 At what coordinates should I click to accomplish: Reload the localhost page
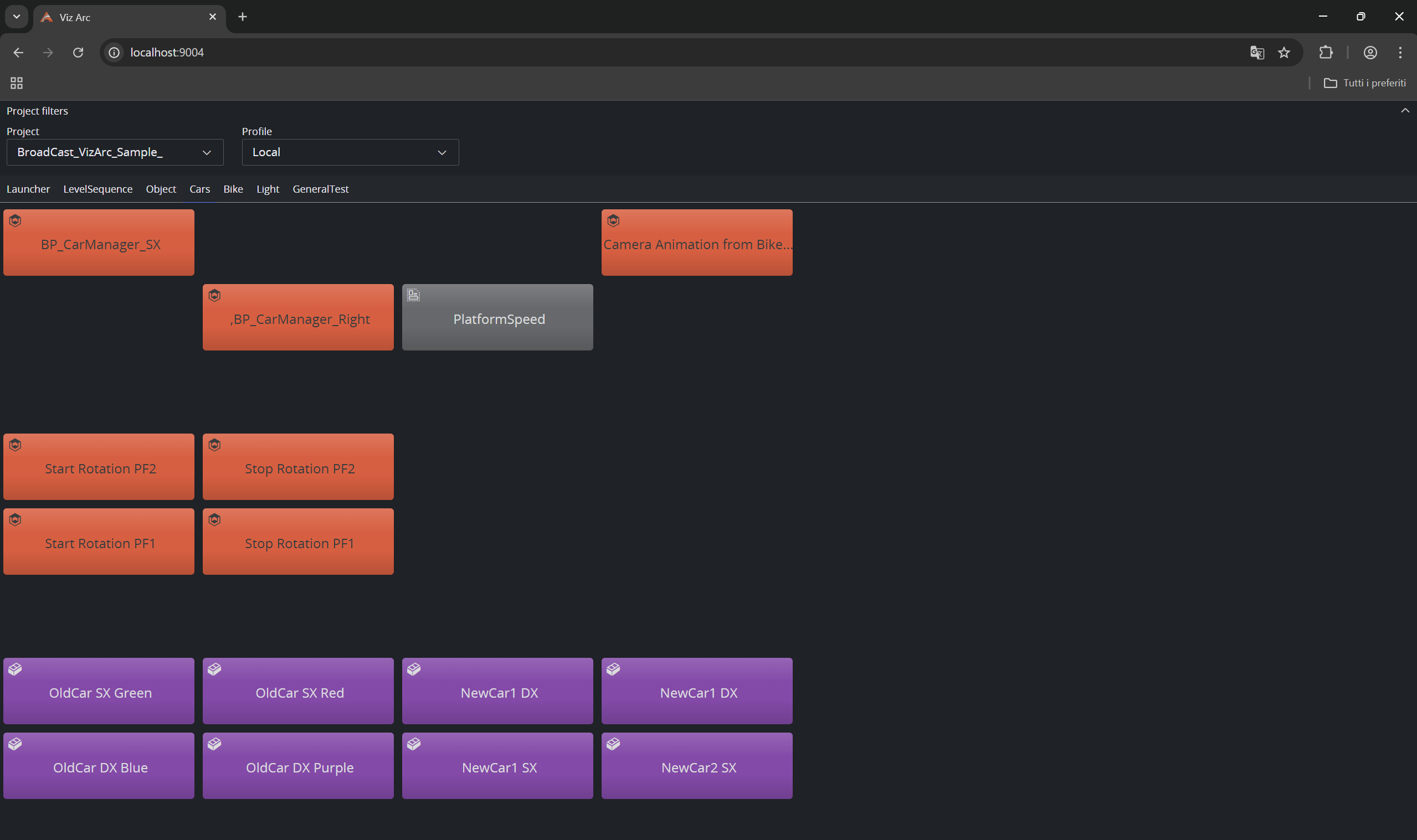tap(78, 53)
